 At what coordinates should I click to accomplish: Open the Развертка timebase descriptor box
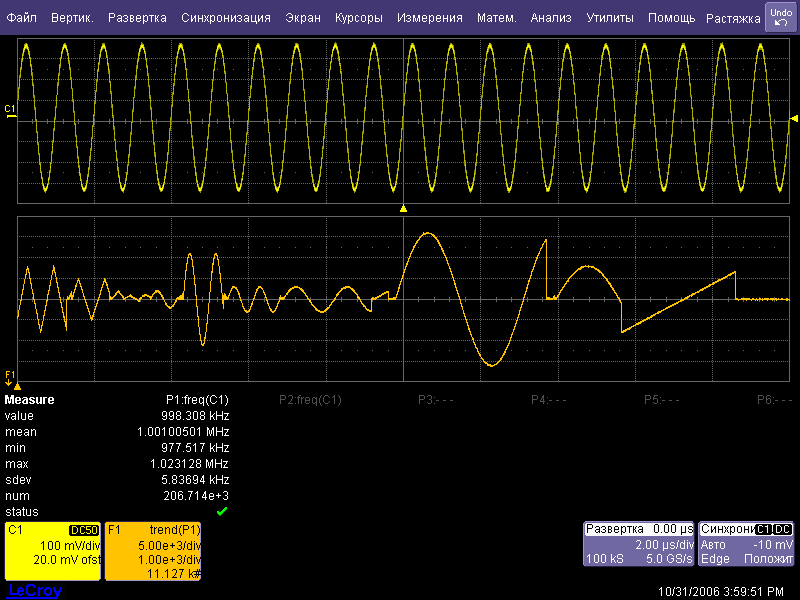pos(639,544)
